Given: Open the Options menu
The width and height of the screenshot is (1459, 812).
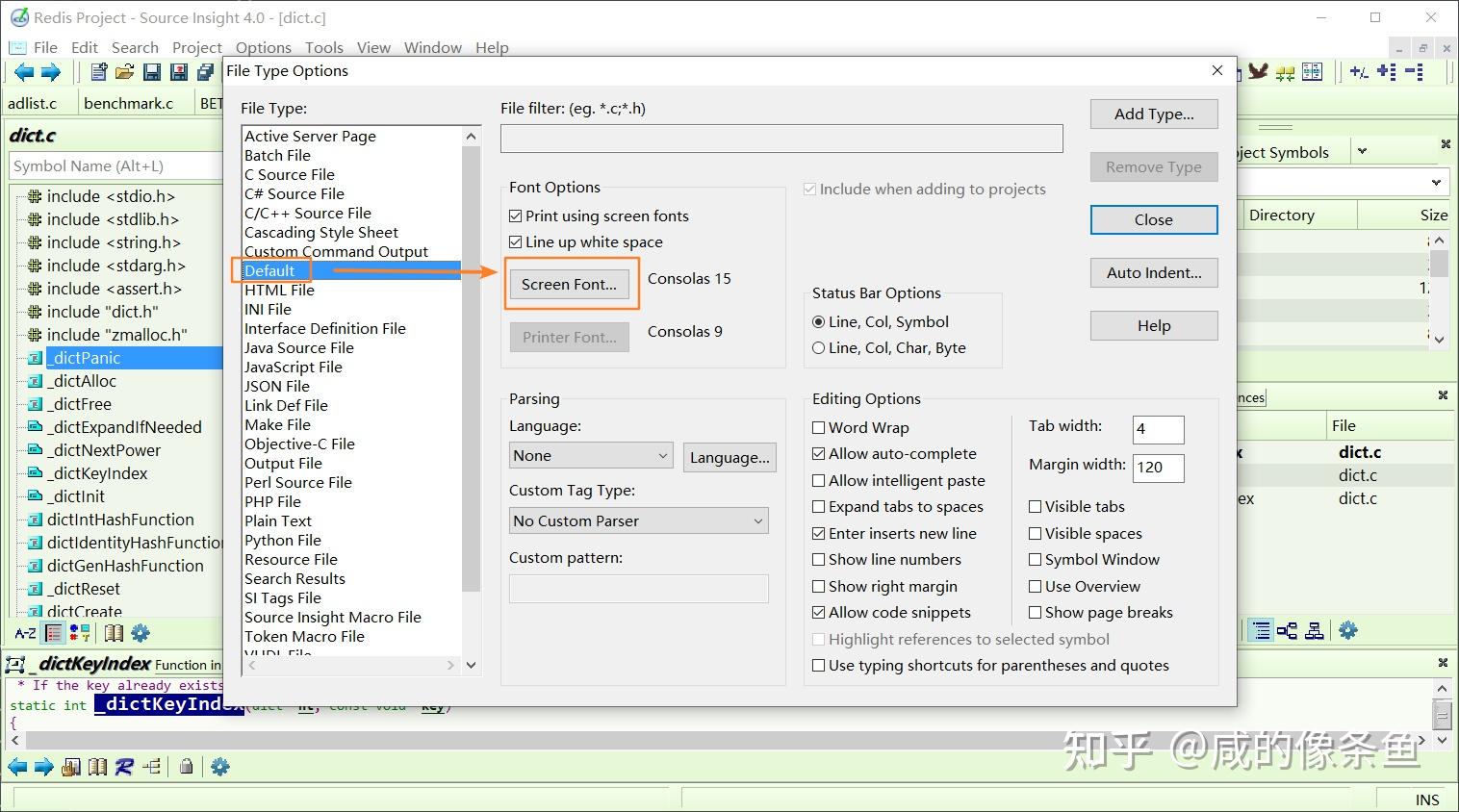Looking at the screenshot, I should pos(264,47).
